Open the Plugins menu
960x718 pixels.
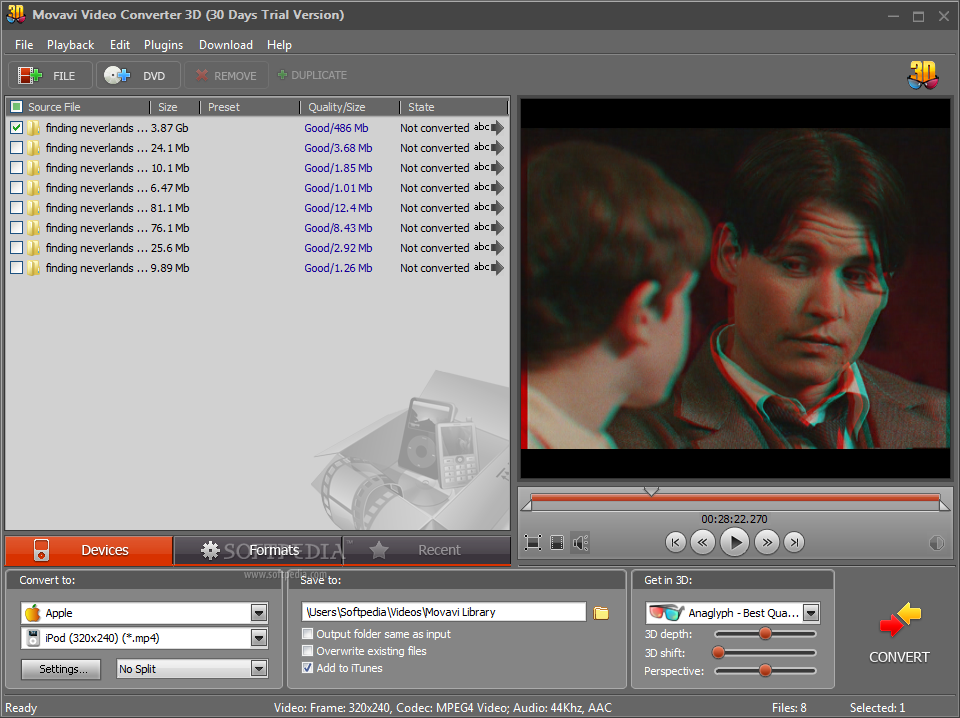pyautogui.click(x=163, y=45)
